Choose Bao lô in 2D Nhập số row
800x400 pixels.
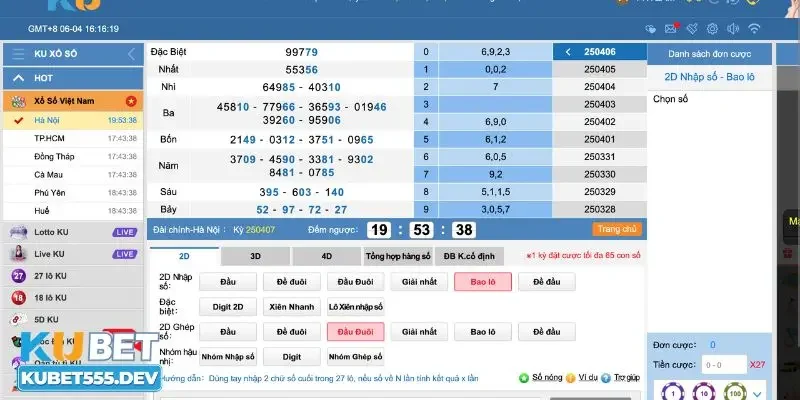483,282
